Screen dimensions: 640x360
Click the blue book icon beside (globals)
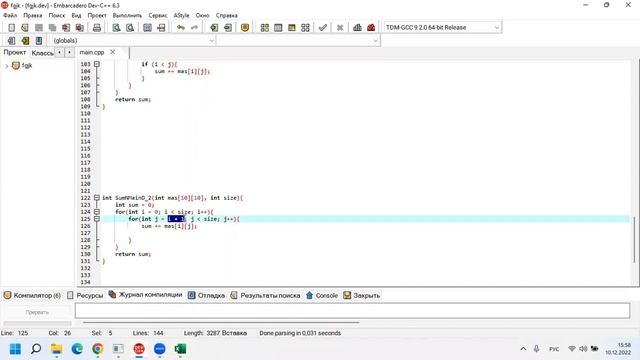(39, 41)
